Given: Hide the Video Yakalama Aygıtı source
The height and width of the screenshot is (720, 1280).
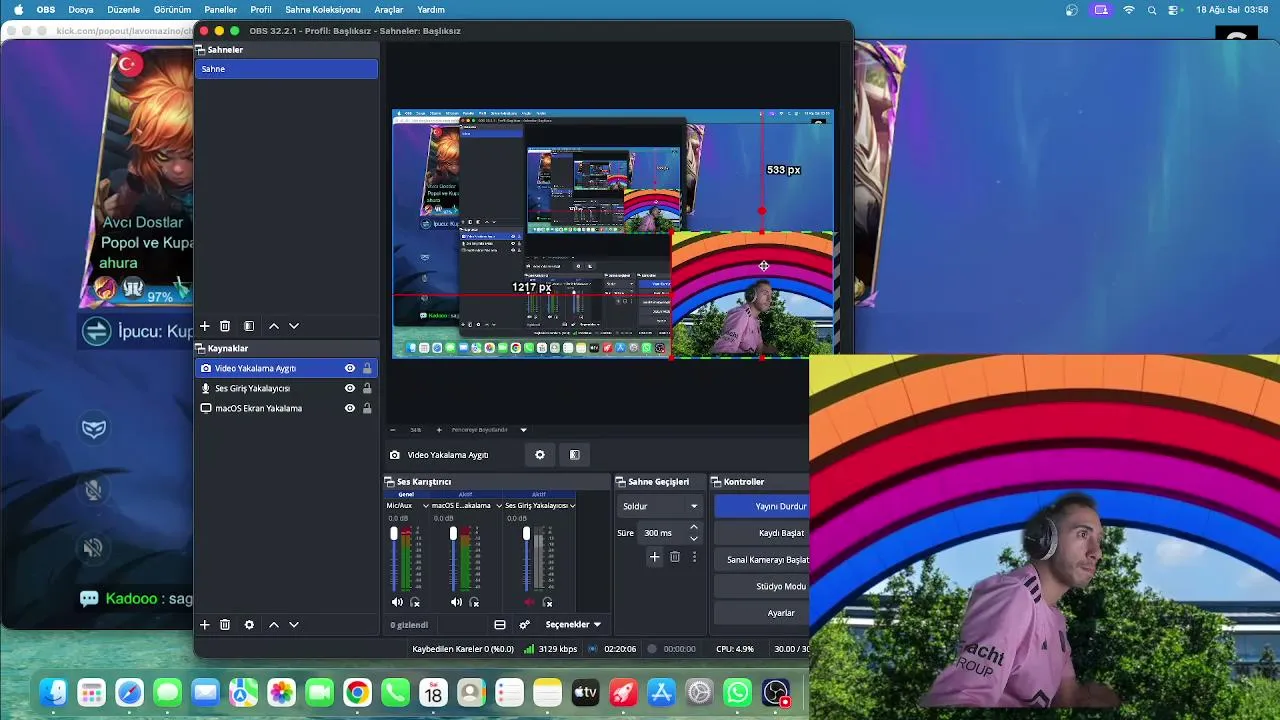Looking at the screenshot, I should click(x=350, y=368).
